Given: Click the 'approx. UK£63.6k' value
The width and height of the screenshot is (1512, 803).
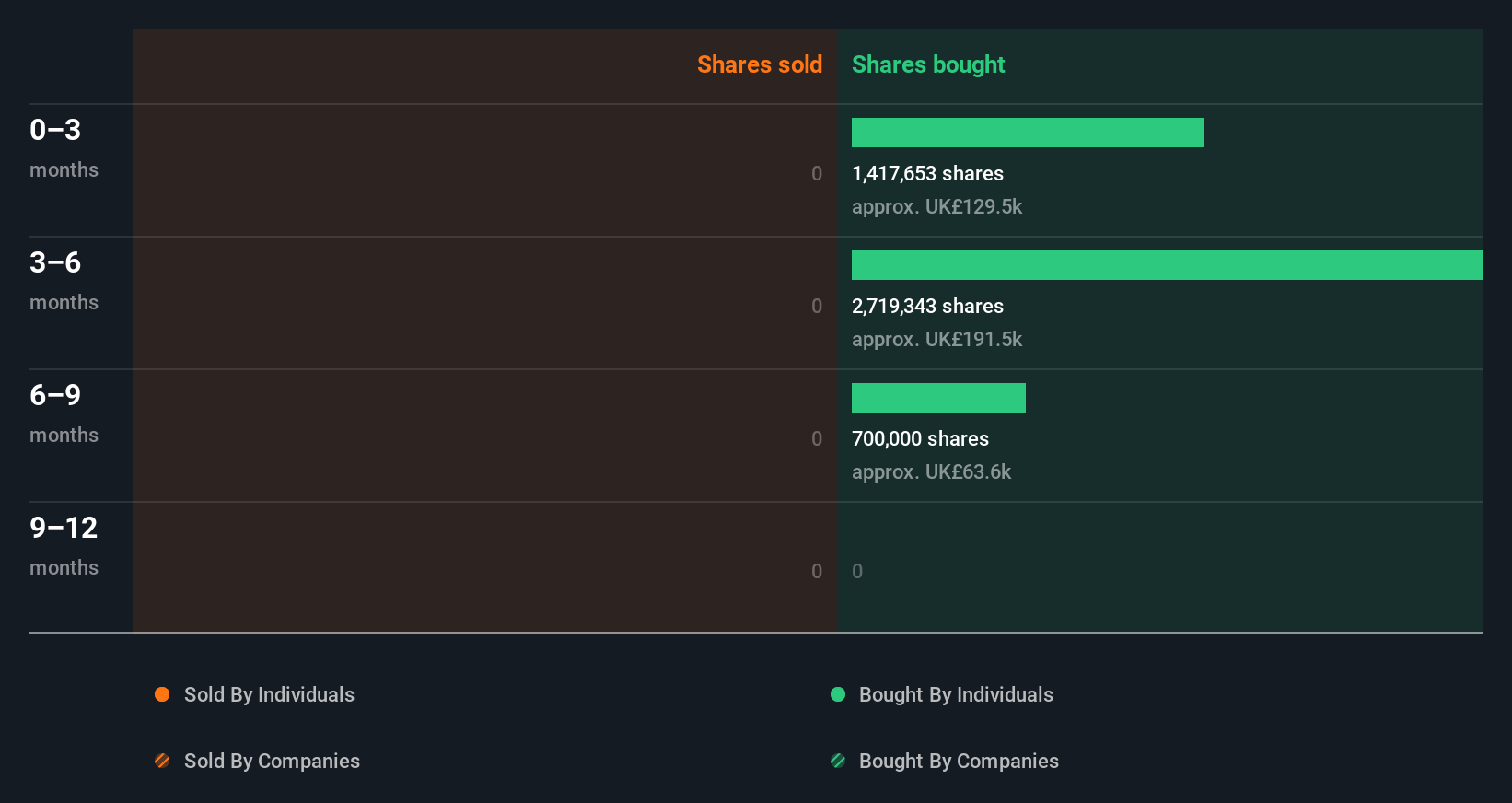Looking at the screenshot, I should (x=931, y=471).
